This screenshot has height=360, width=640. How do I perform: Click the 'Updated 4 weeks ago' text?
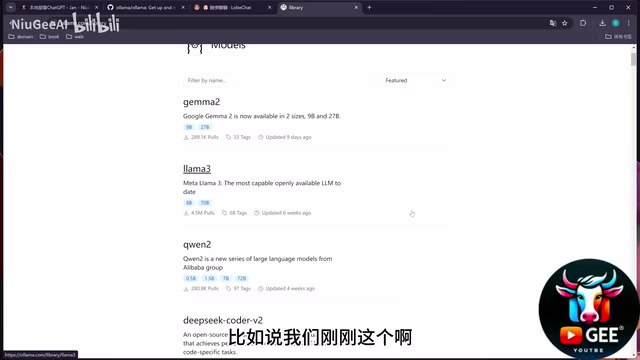tap(290, 288)
